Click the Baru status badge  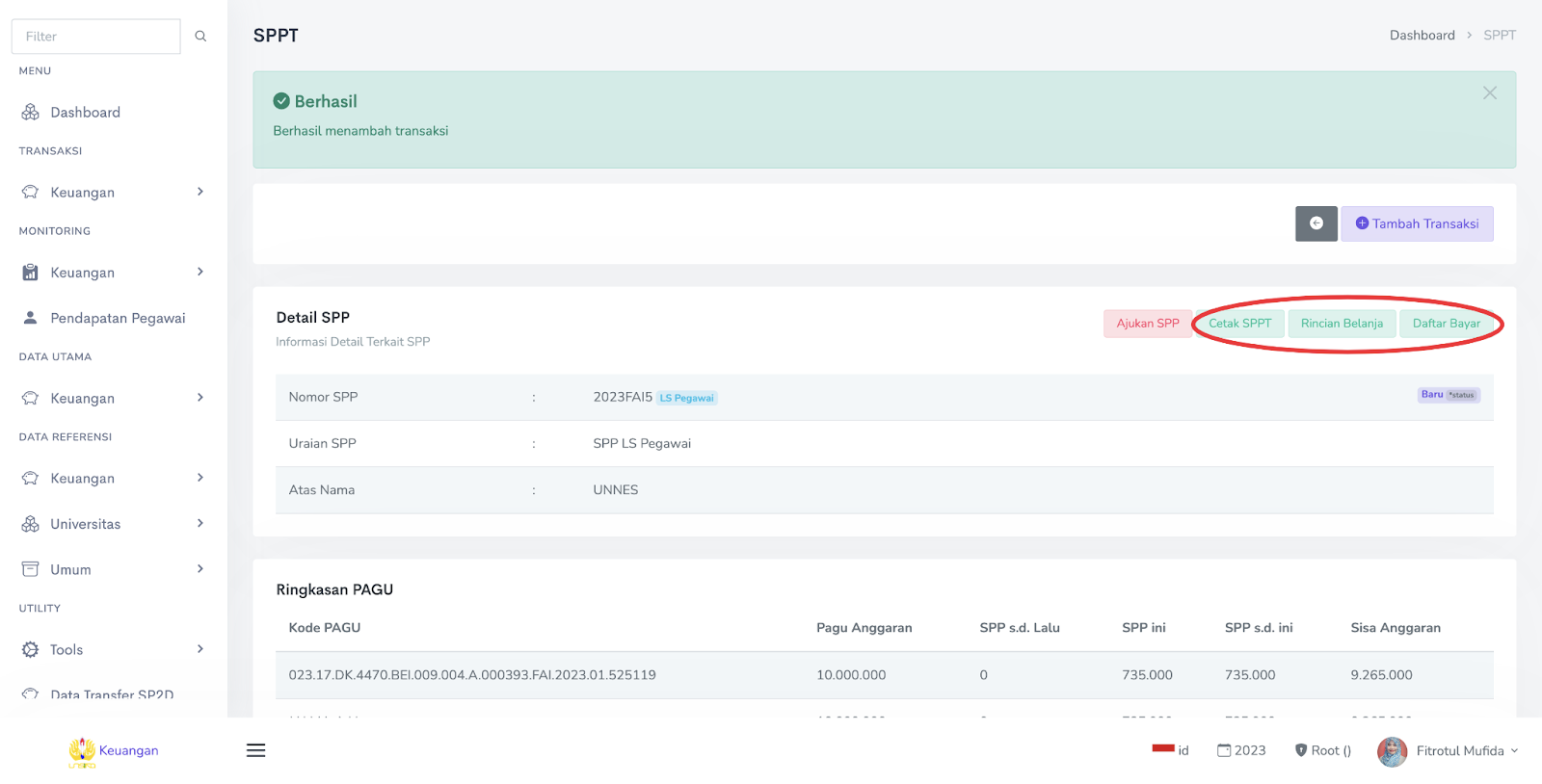[1449, 395]
